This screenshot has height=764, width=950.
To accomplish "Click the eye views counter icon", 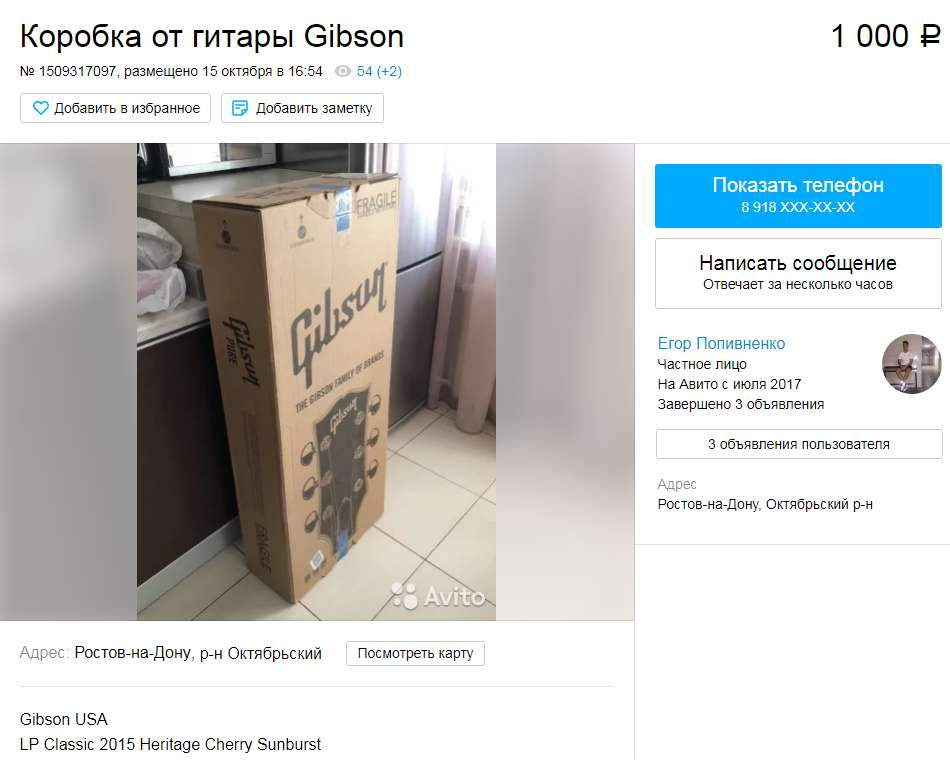I will pos(343,71).
